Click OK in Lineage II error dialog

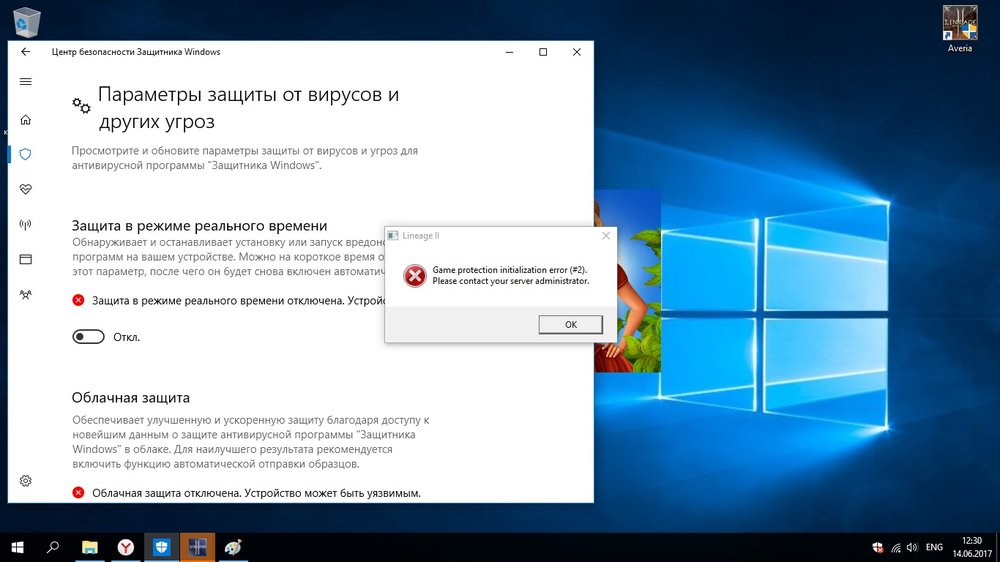570,324
